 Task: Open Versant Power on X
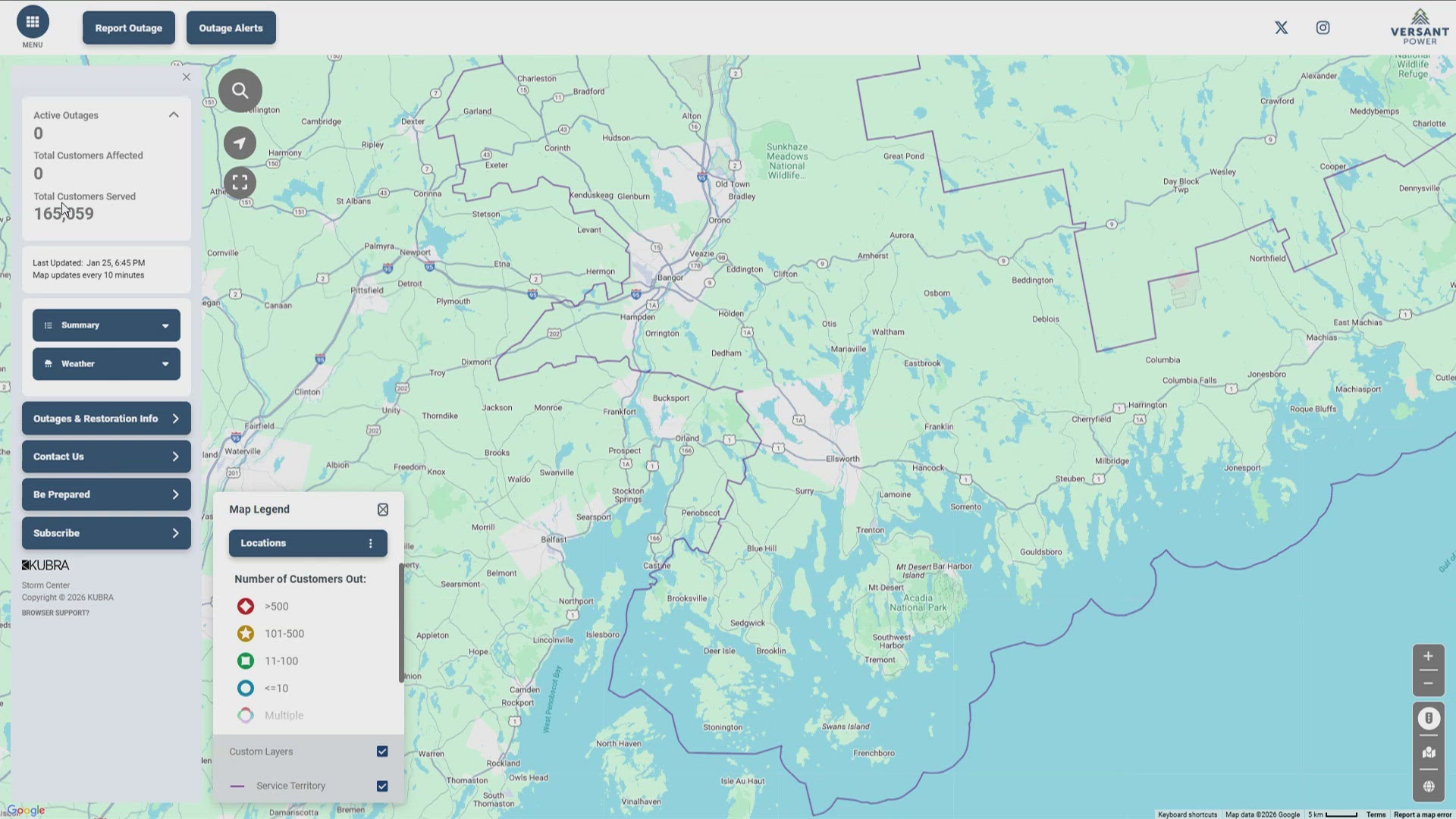point(1281,27)
